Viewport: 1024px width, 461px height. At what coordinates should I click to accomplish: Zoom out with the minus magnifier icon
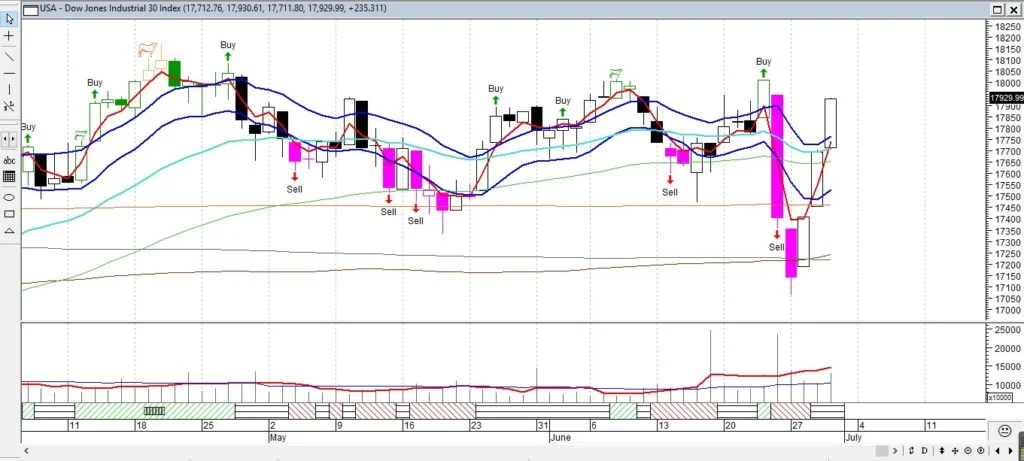point(968,451)
